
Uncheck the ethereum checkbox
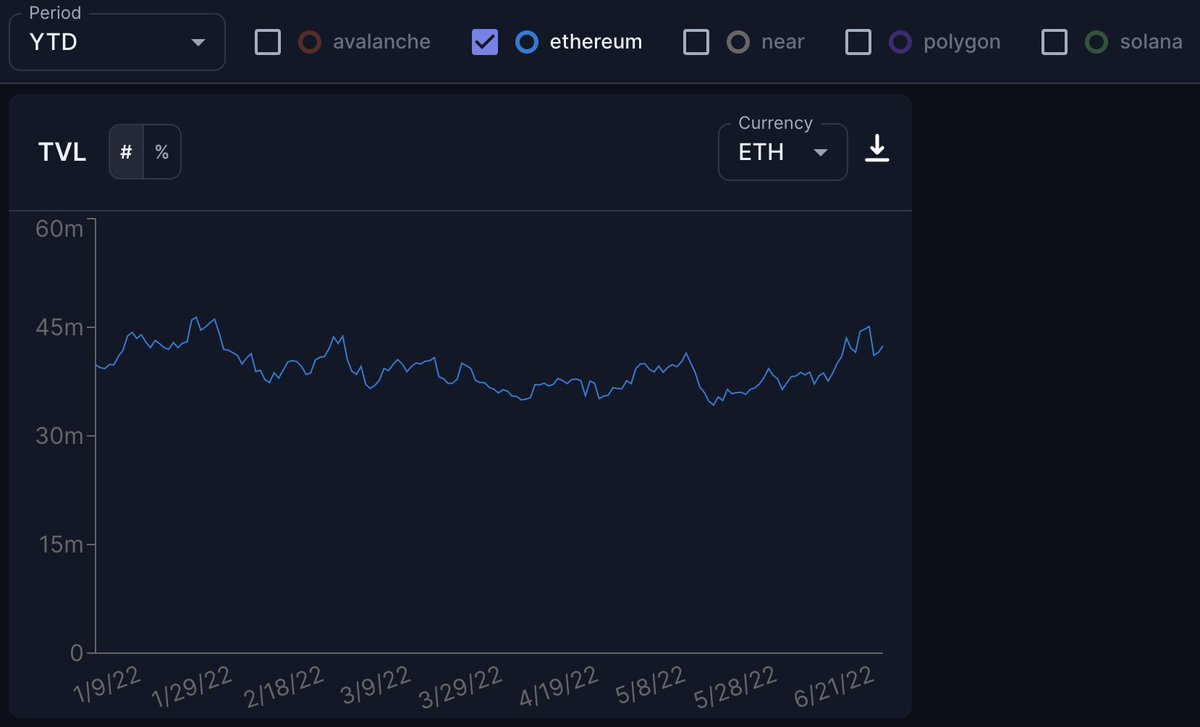(484, 42)
